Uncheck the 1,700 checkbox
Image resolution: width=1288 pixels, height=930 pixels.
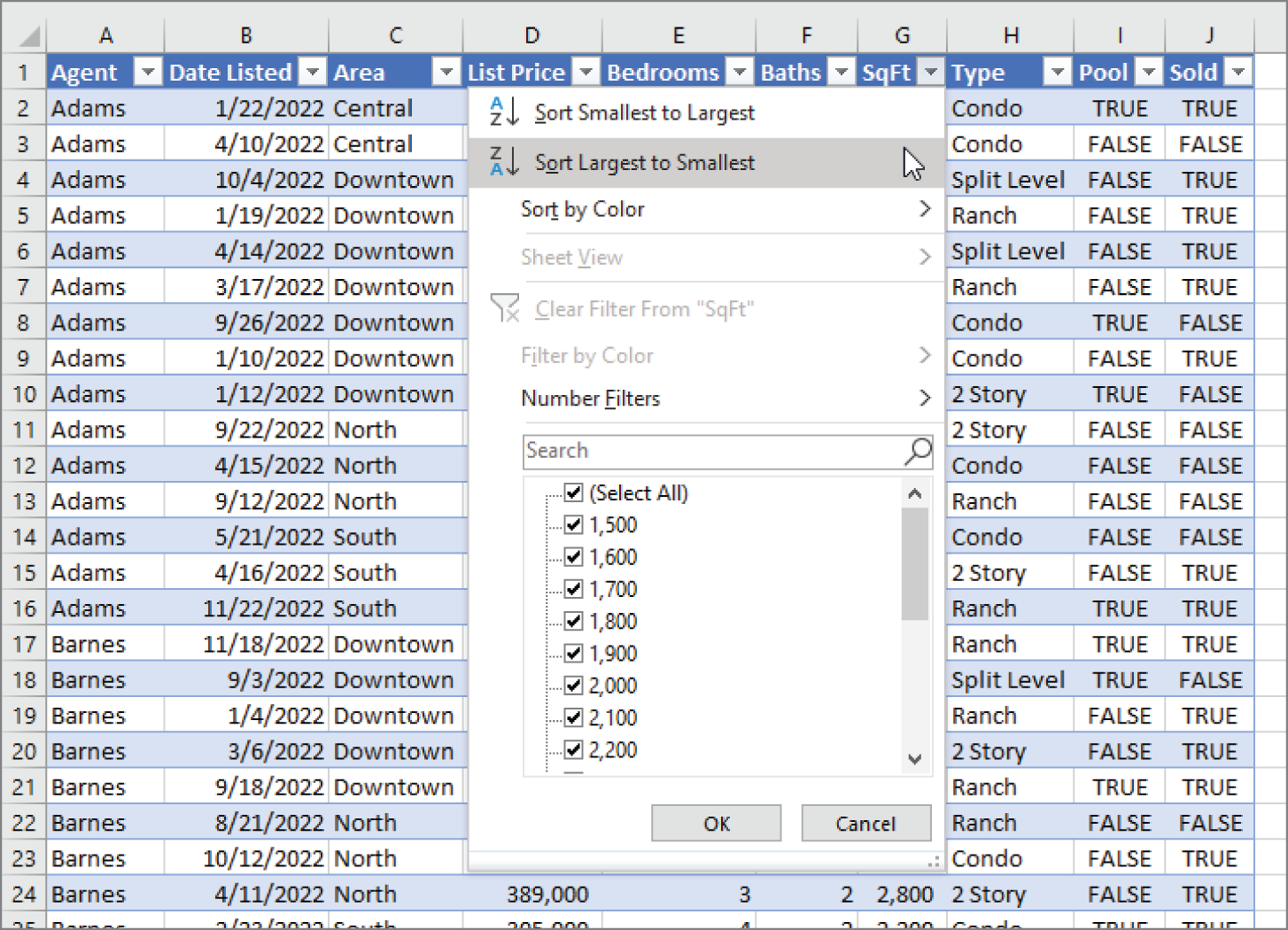[x=573, y=589]
